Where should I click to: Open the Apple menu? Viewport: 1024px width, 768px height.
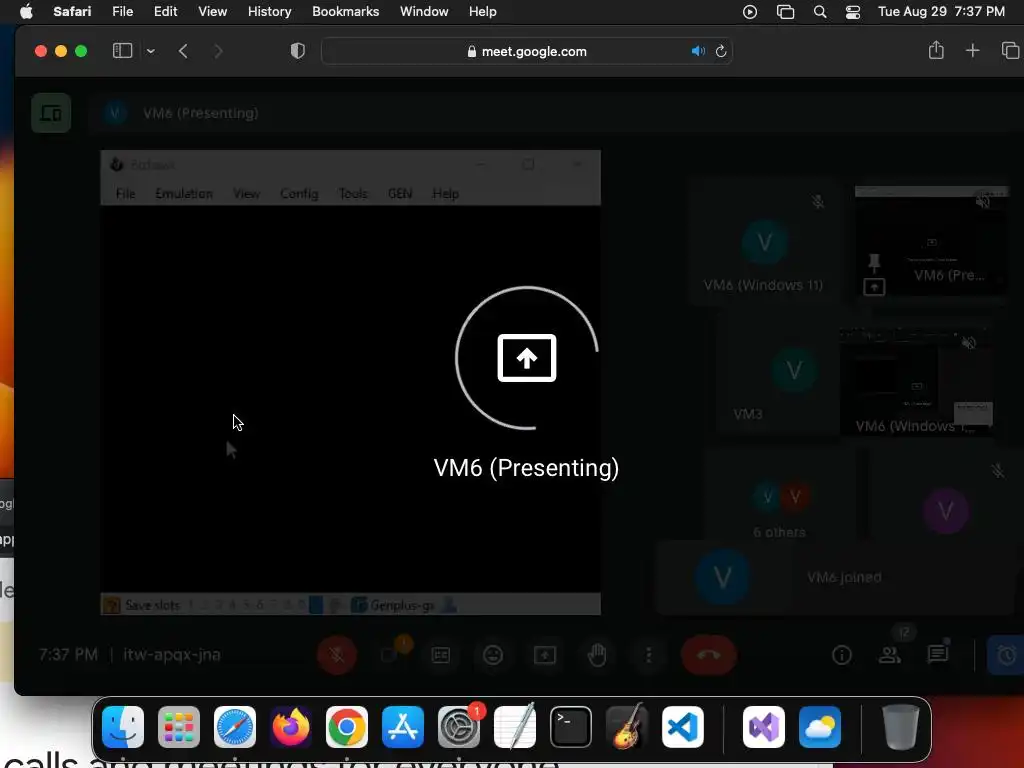(x=26, y=12)
